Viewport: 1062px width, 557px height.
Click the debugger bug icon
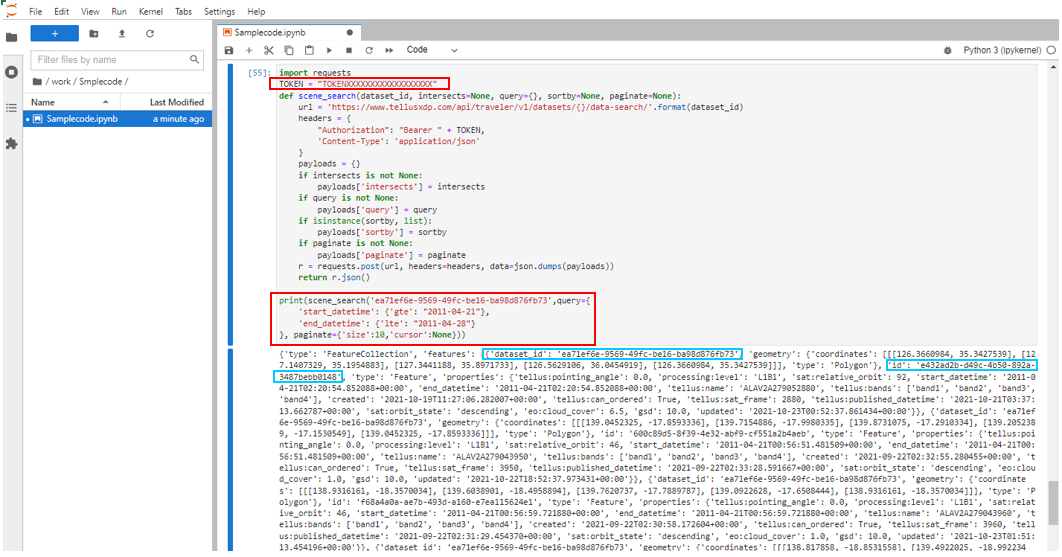click(948, 50)
